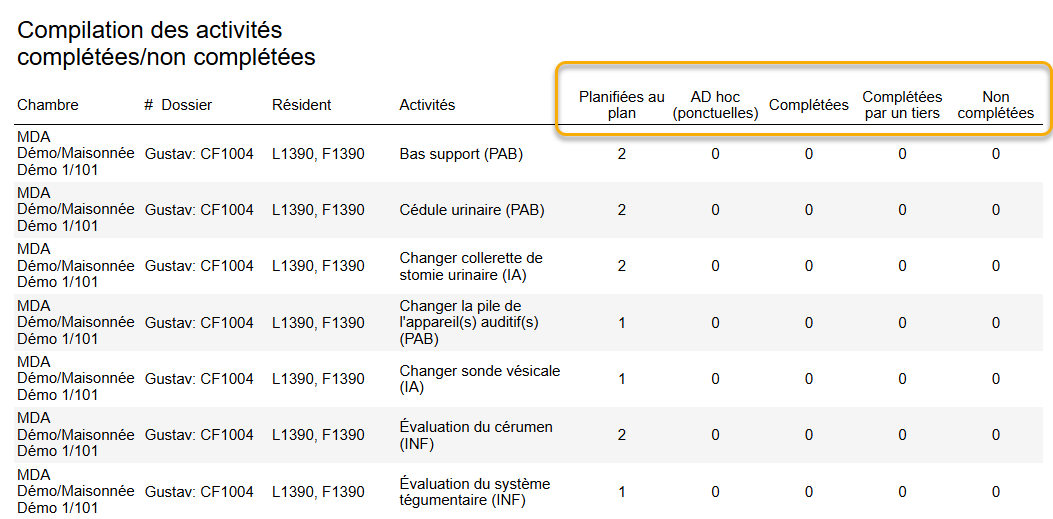
Task: Select the 'Non complétées' column header
Action: point(995,105)
